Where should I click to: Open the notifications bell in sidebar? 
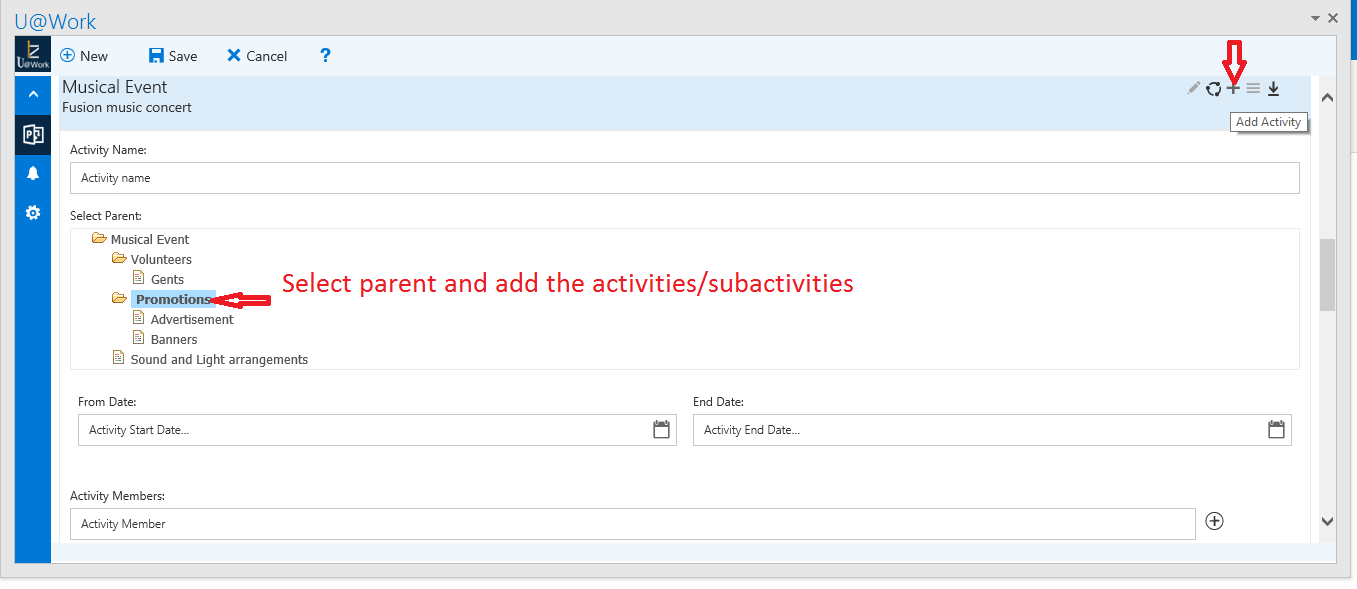pos(33,173)
